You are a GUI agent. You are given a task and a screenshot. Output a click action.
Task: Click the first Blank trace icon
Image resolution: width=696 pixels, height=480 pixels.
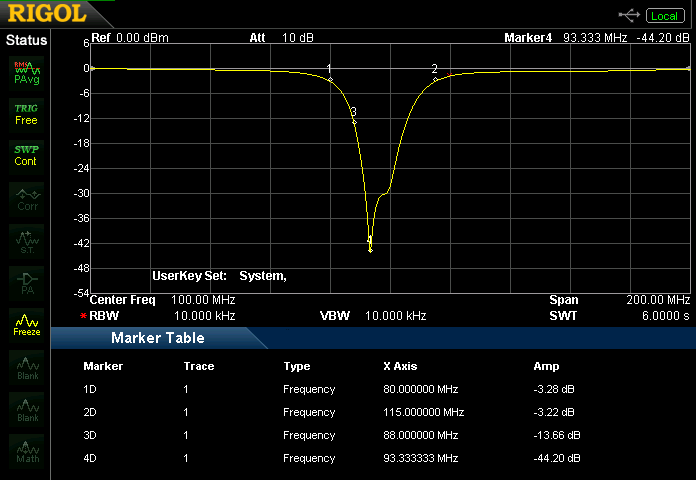pos(27,368)
